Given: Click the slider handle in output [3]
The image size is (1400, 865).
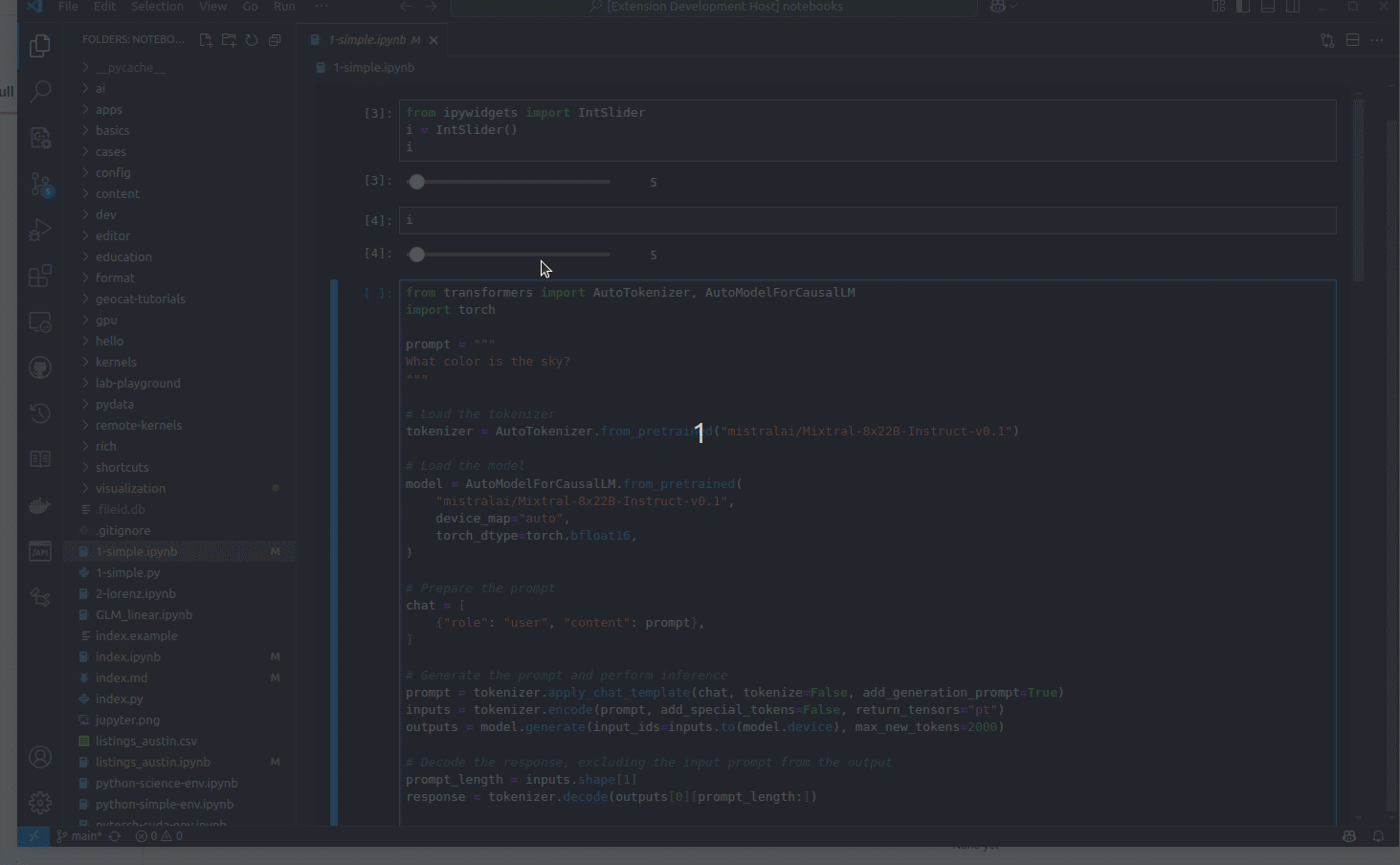Looking at the screenshot, I should [416, 182].
